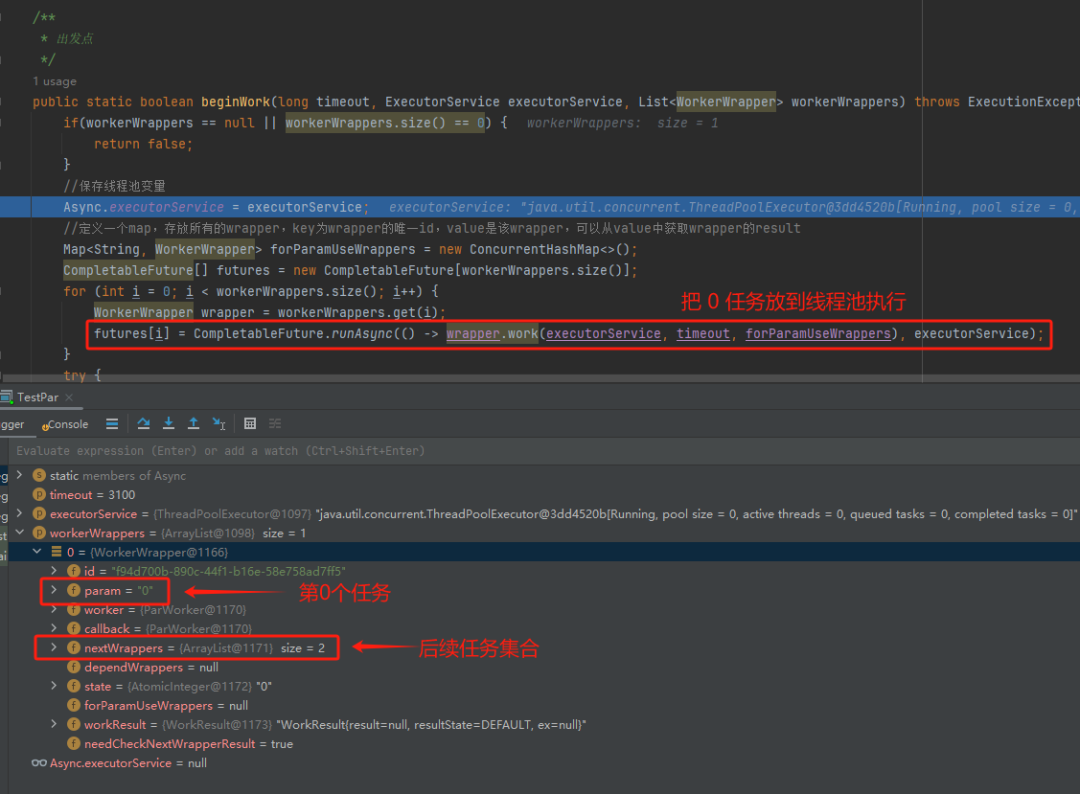Collapse the 0 = {WorkerWrapper@1166} node

point(37,552)
